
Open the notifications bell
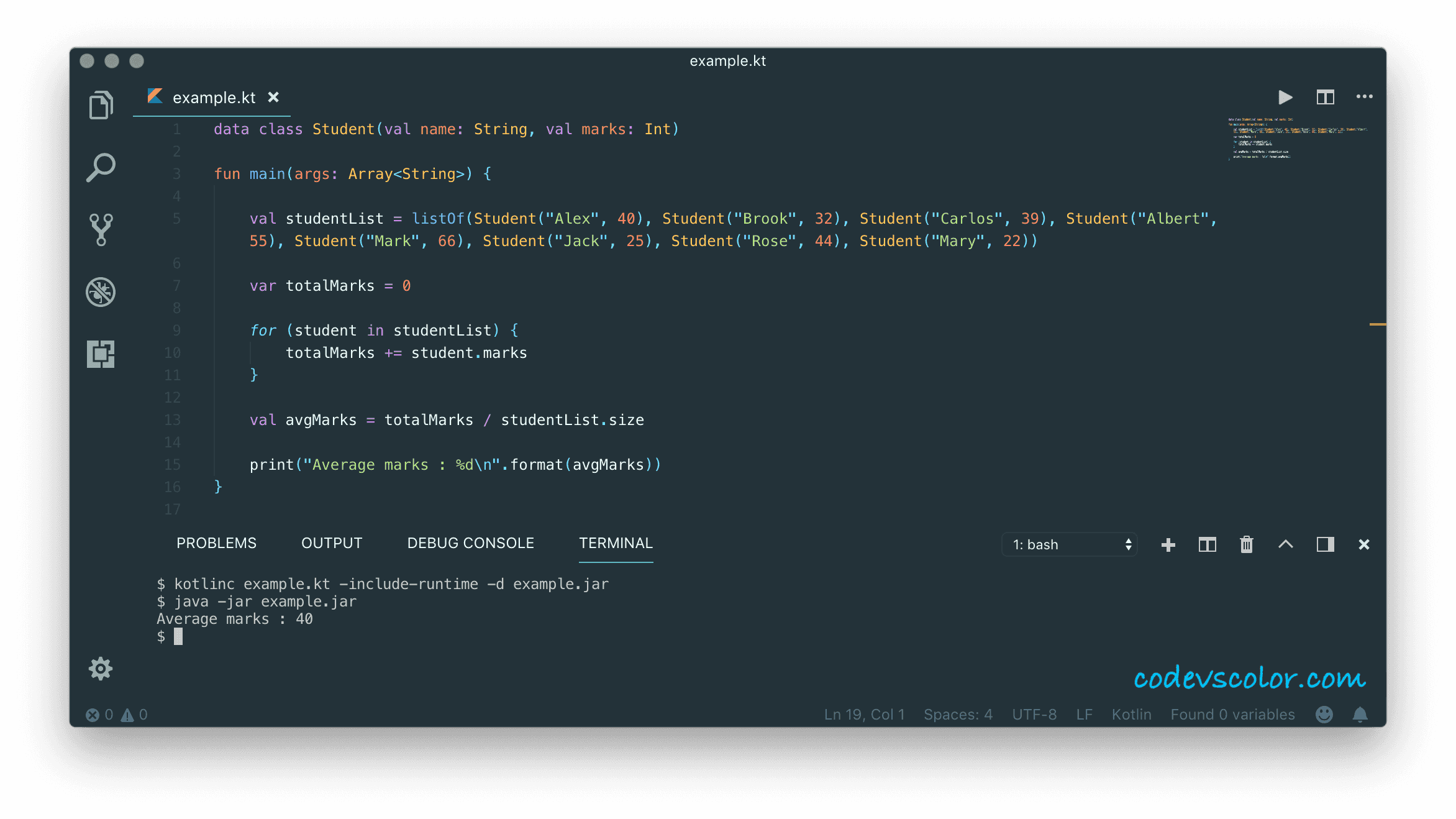click(x=1360, y=715)
